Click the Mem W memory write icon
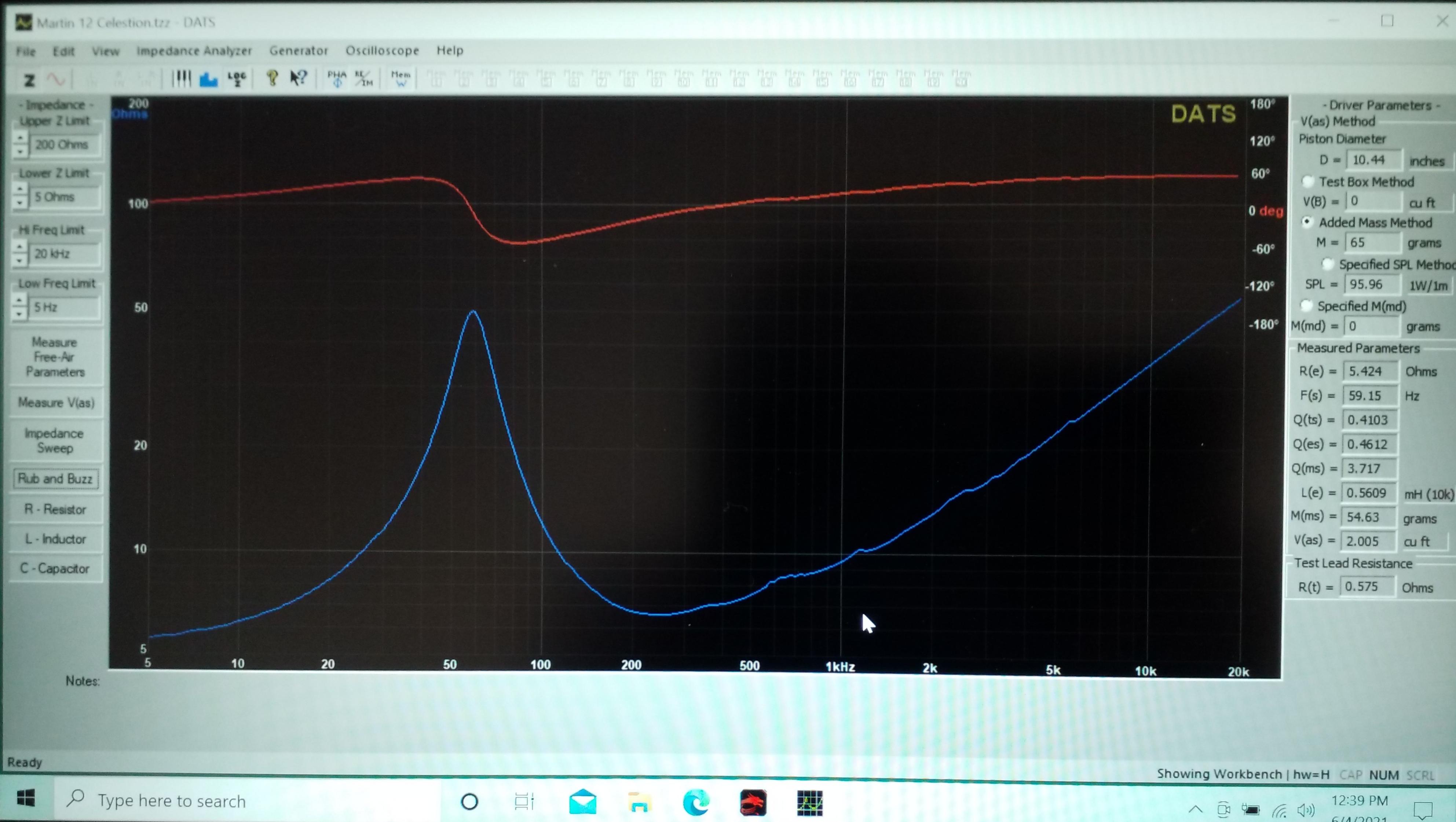 click(x=401, y=78)
